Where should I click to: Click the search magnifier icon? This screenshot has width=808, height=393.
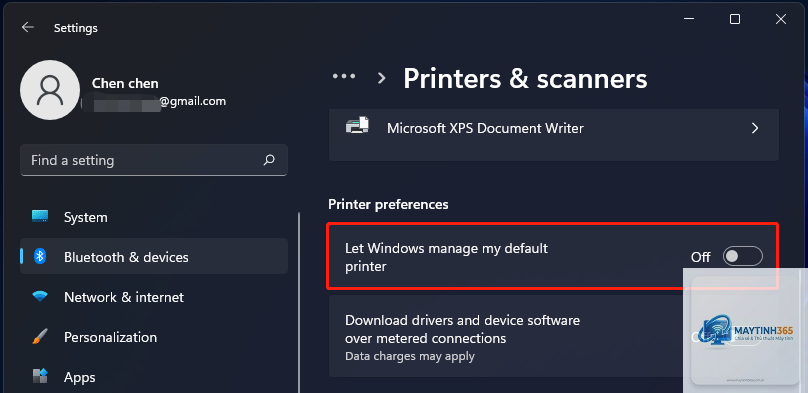tap(269, 160)
